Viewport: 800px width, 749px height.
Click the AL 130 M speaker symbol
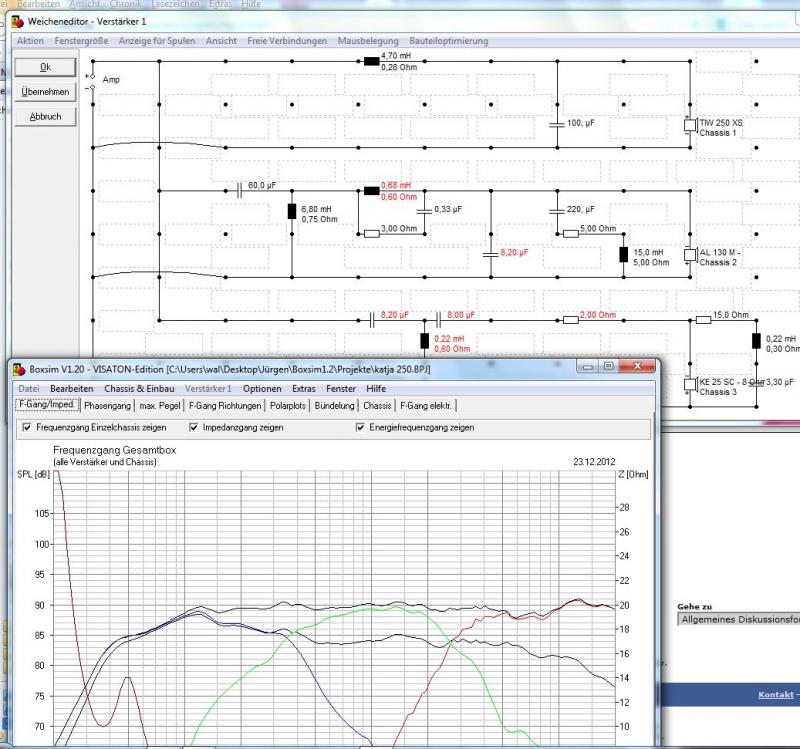pos(690,255)
